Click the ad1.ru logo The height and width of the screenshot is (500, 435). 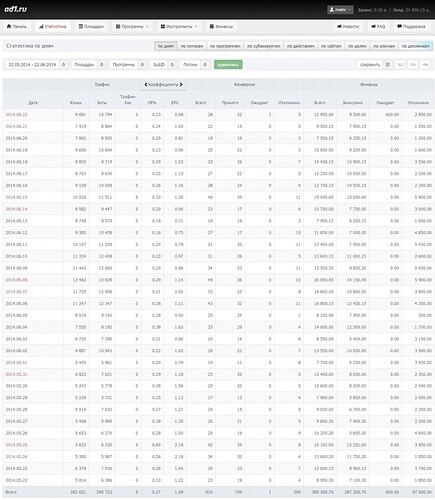(x=16, y=9)
